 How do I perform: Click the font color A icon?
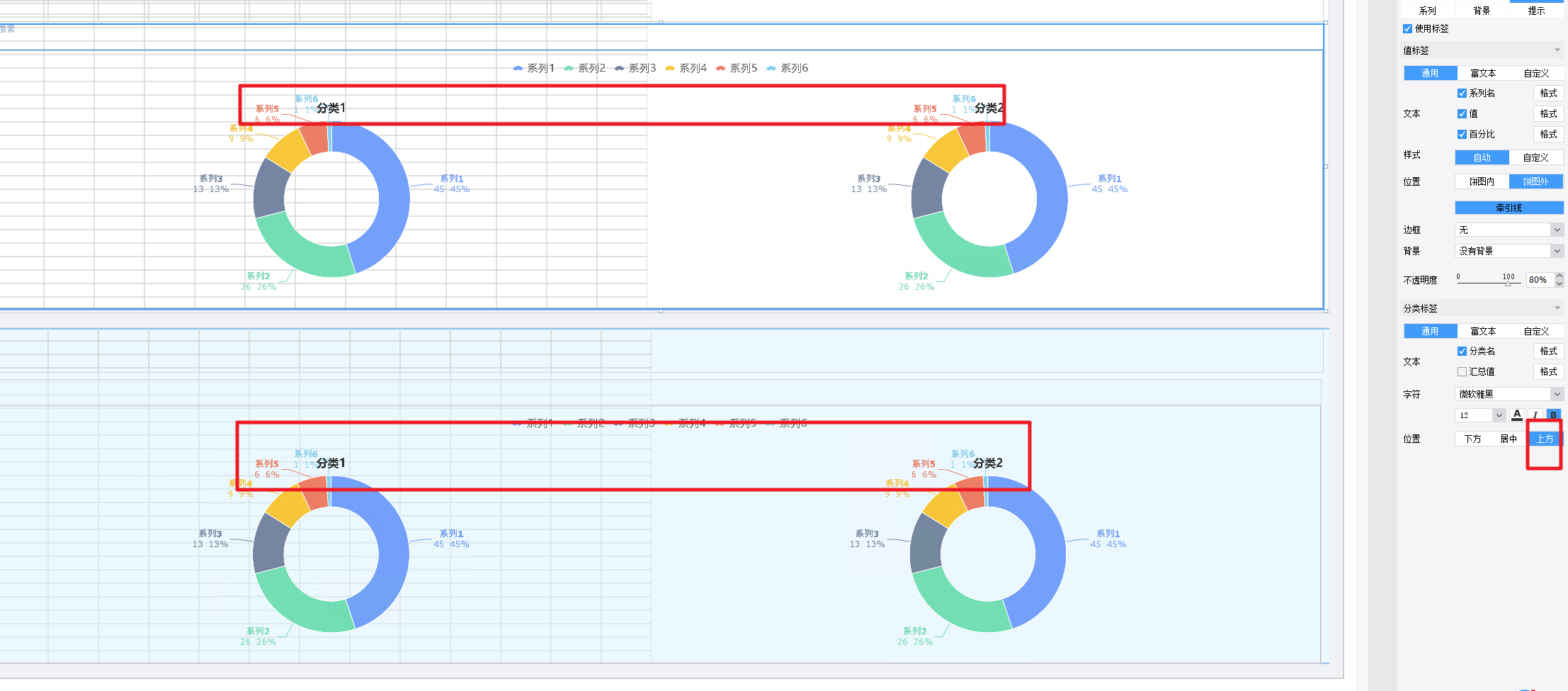point(1516,415)
